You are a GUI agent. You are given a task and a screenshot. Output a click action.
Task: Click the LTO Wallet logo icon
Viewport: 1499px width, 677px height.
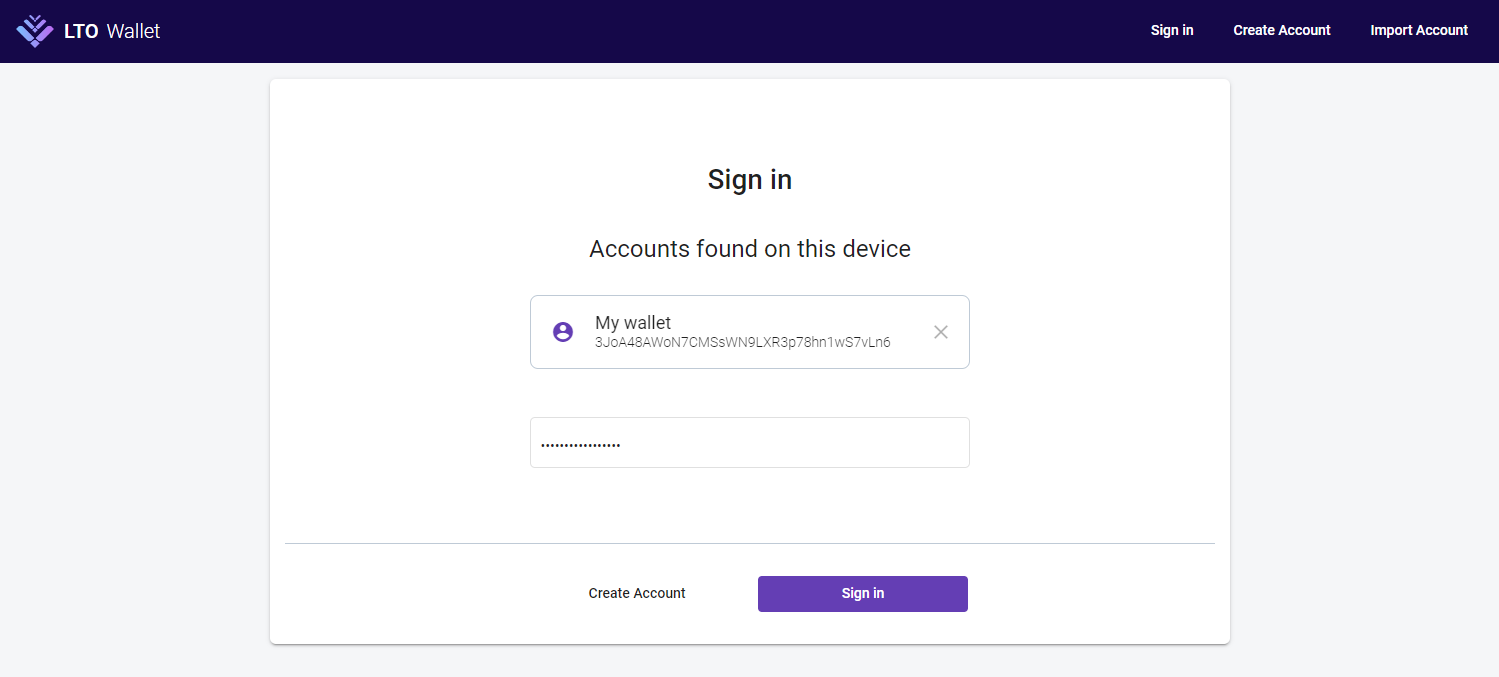(x=35, y=31)
